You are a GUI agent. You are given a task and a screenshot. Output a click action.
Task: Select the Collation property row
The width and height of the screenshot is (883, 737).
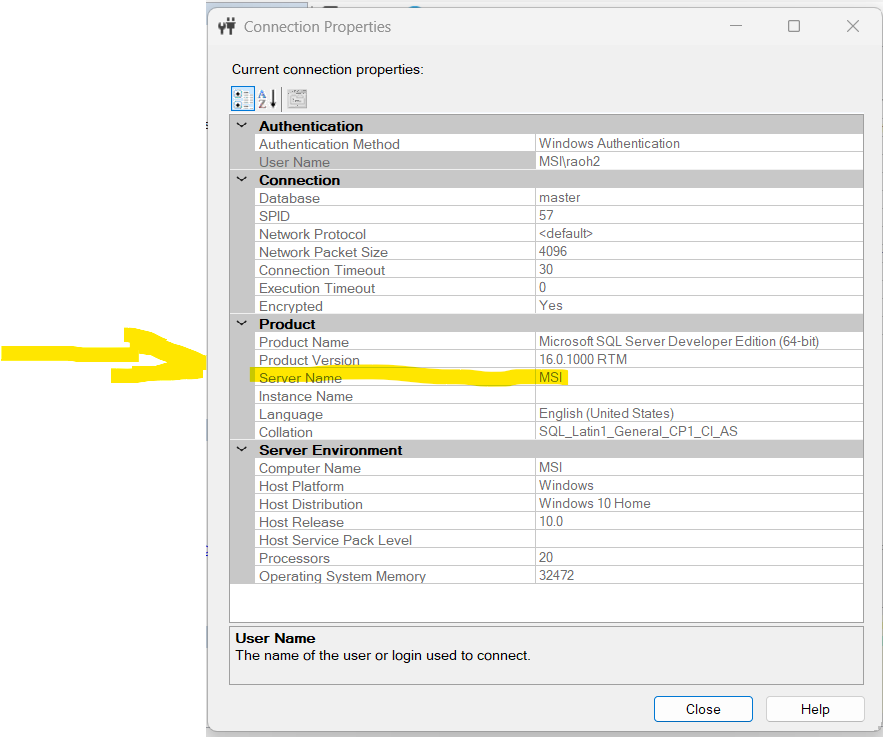click(285, 432)
